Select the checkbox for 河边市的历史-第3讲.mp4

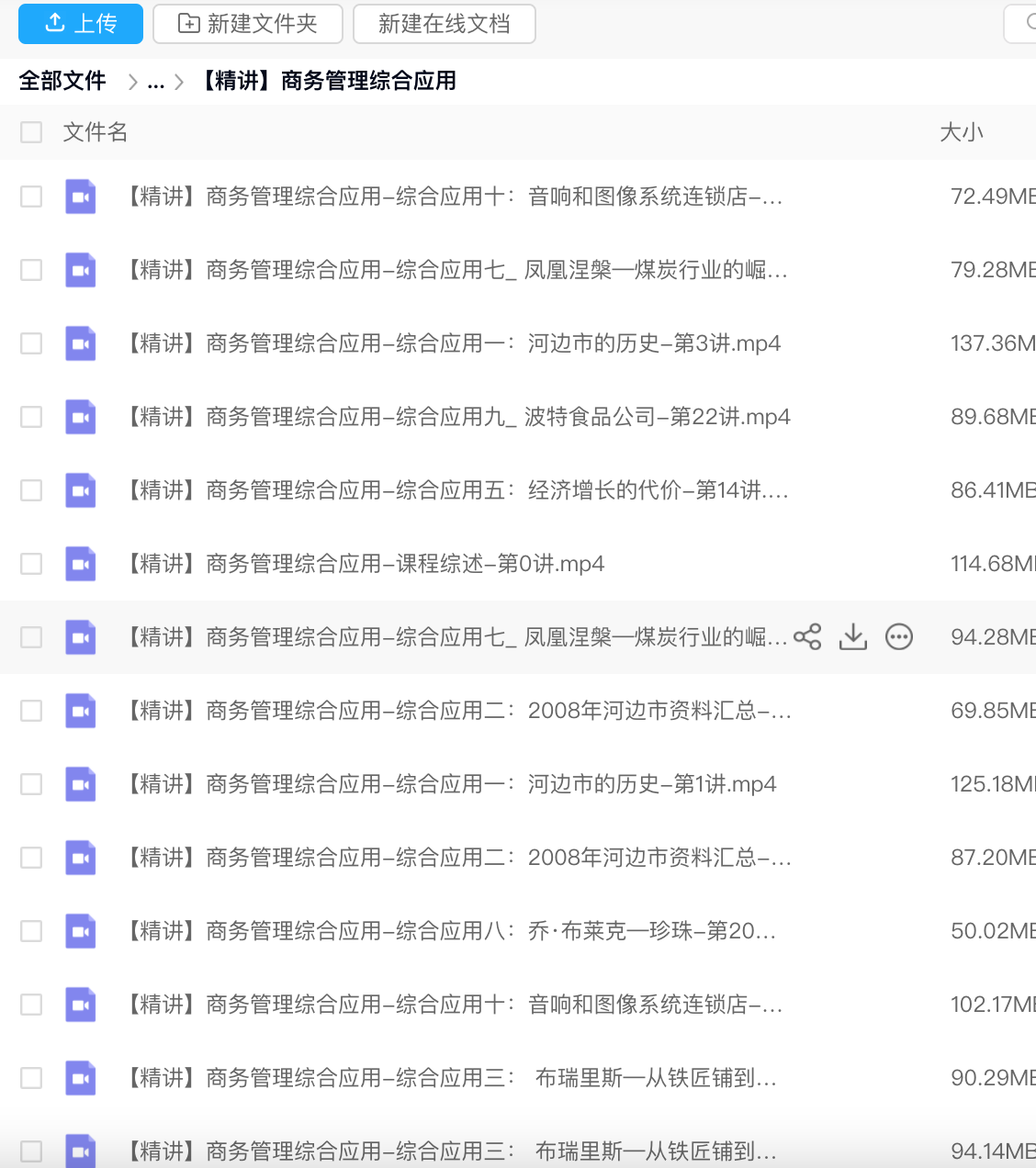[x=31, y=343]
